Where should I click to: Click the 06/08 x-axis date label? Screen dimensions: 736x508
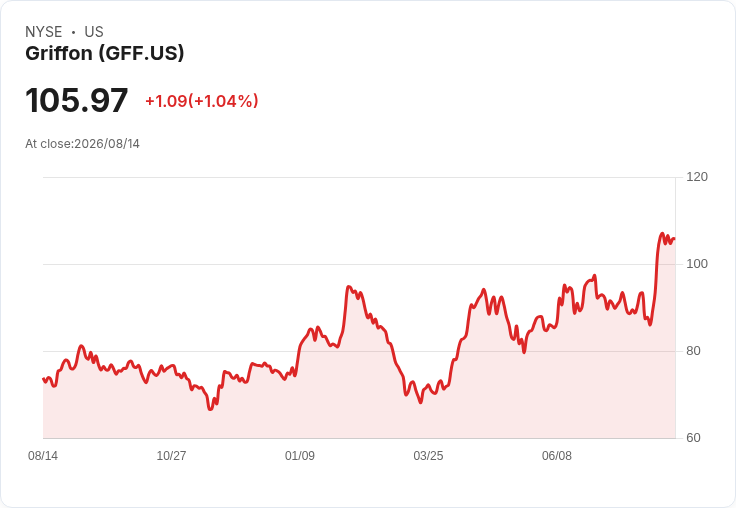click(557, 455)
